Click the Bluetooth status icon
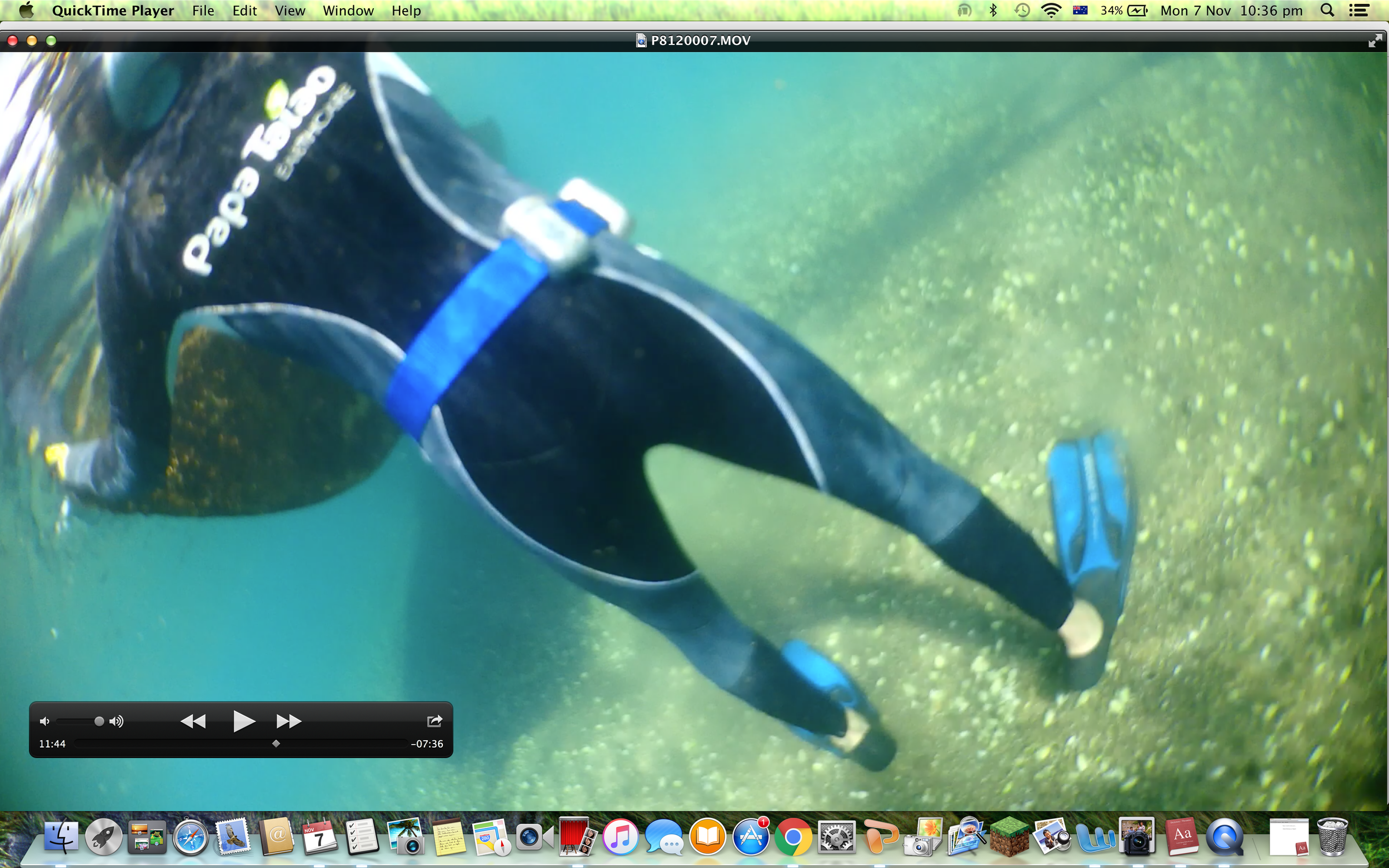 click(993, 11)
